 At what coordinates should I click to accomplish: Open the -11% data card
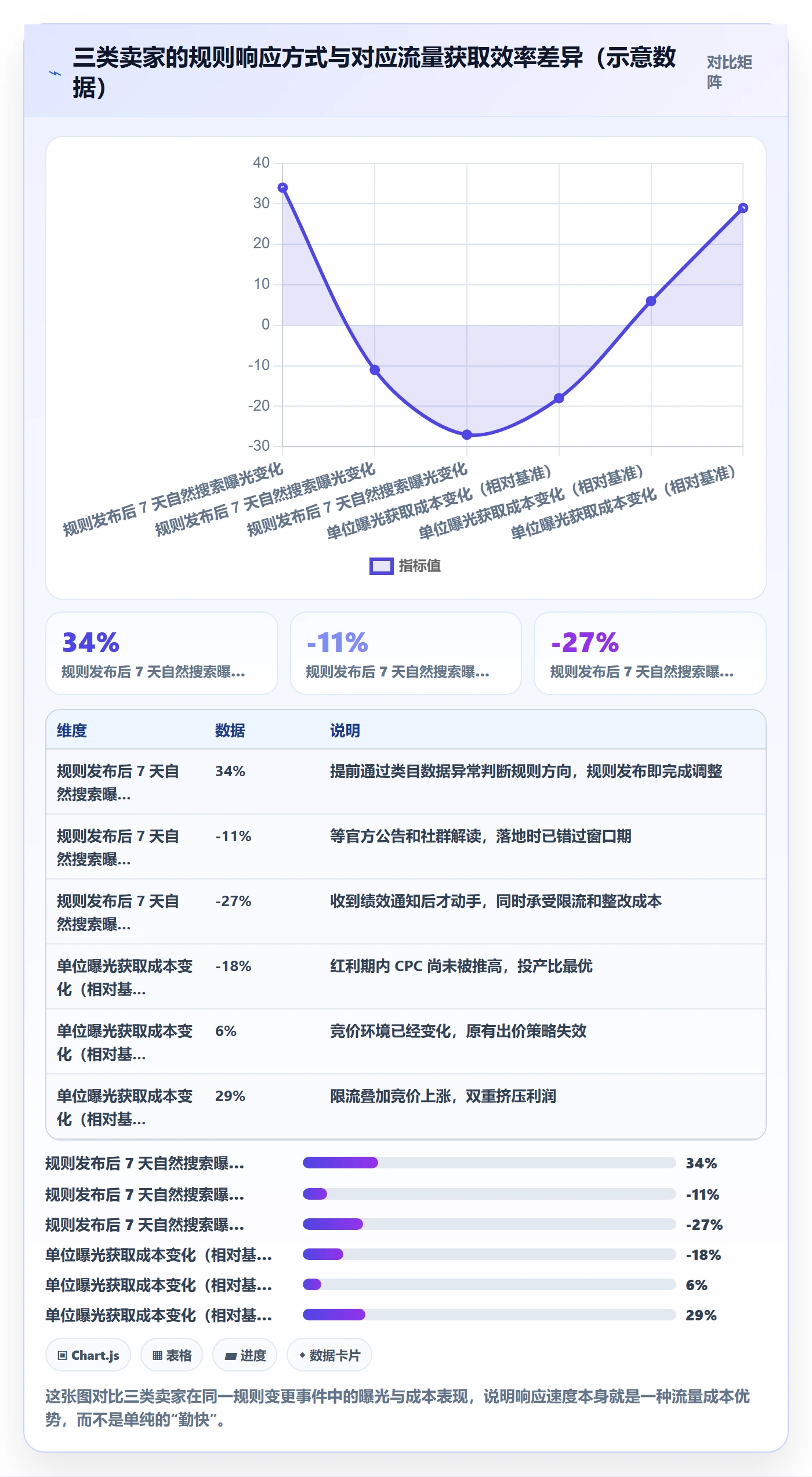tap(406, 653)
